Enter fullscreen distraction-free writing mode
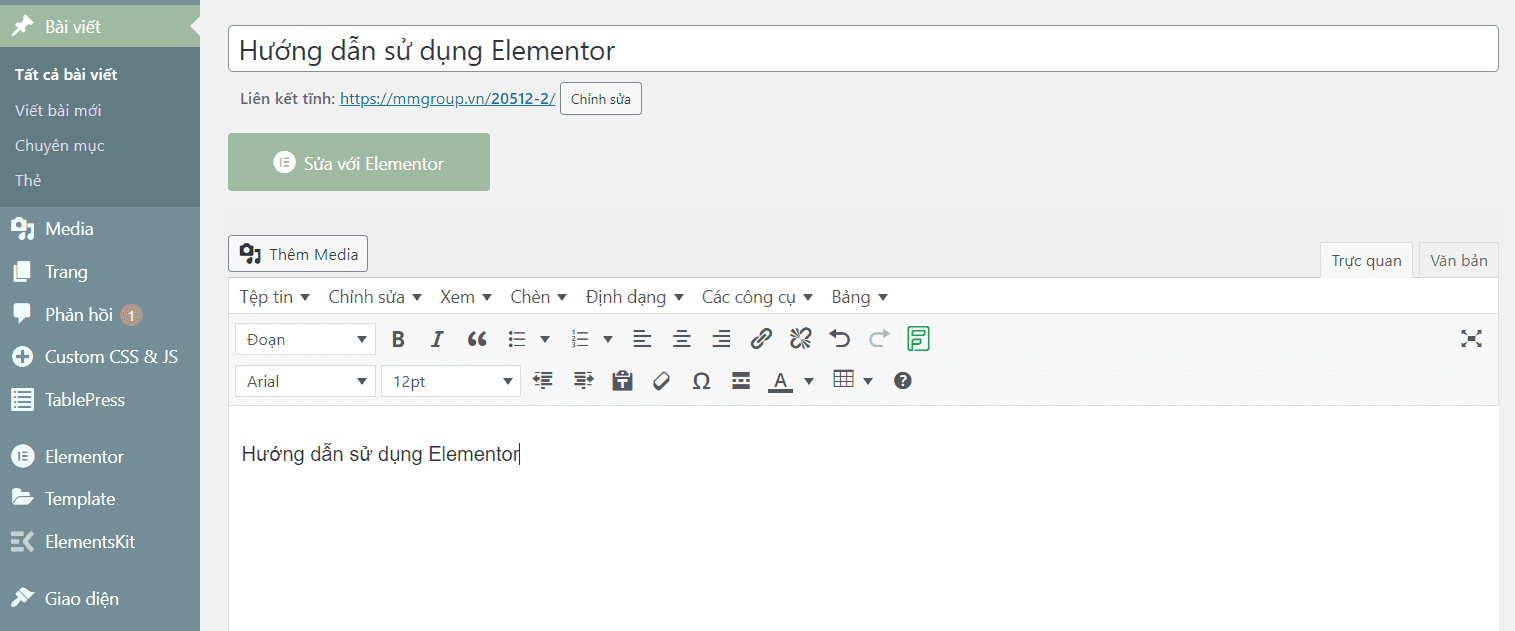The width and height of the screenshot is (1515, 631). tap(1470, 339)
